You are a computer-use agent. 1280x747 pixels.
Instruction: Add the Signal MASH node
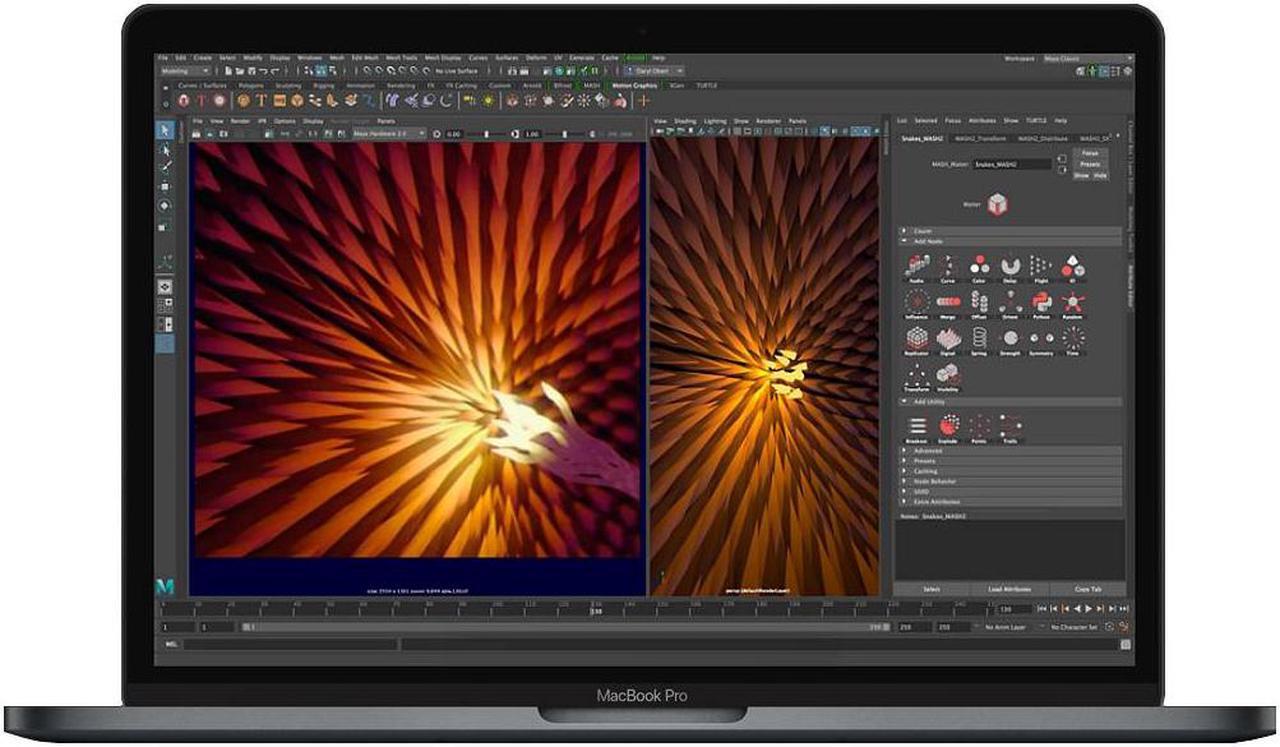(948, 340)
